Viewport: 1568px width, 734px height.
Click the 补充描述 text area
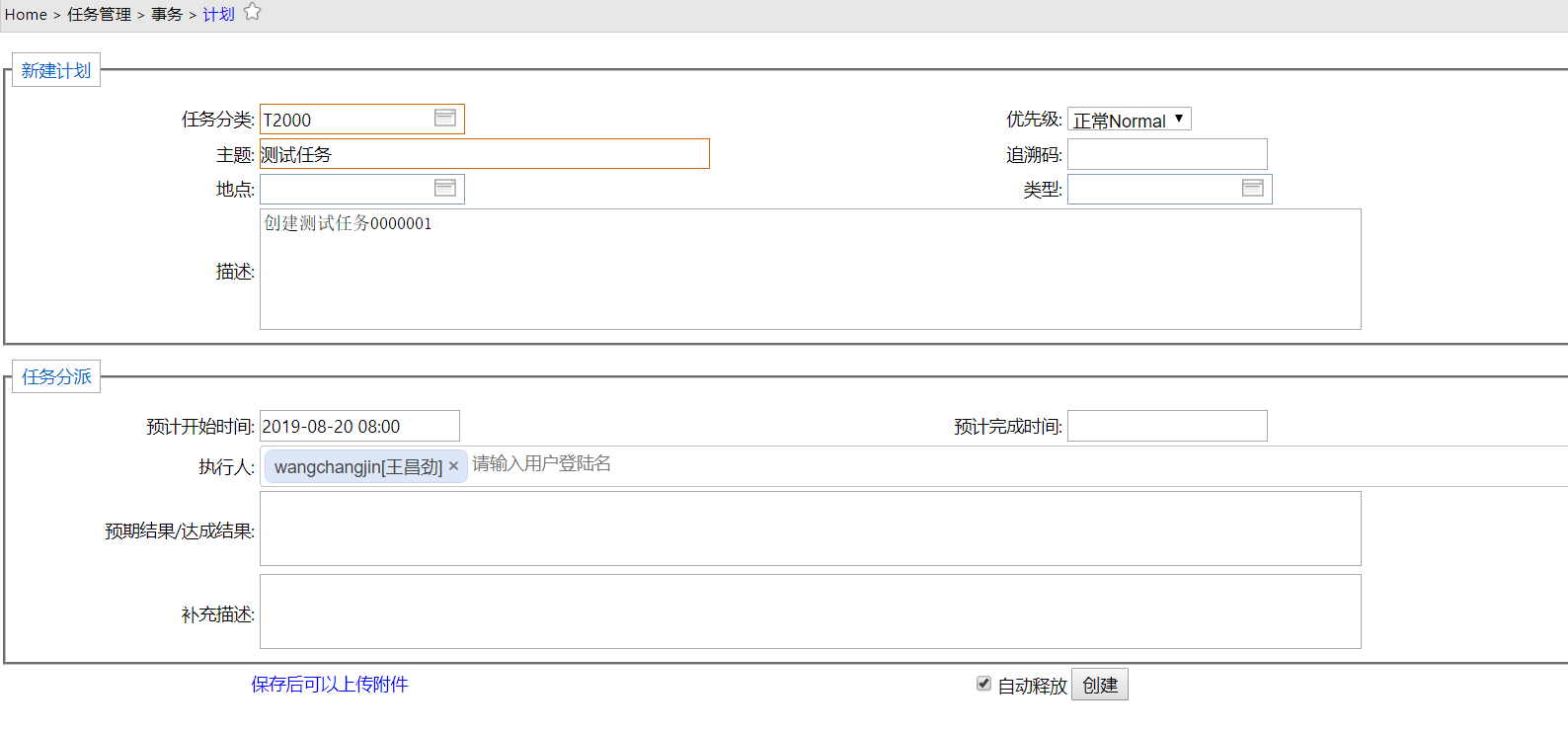point(811,612)
